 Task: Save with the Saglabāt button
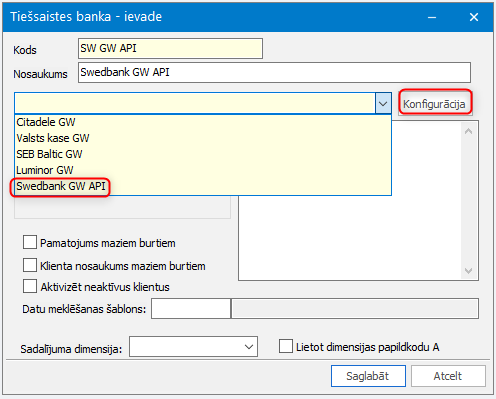tap(368, 376)
